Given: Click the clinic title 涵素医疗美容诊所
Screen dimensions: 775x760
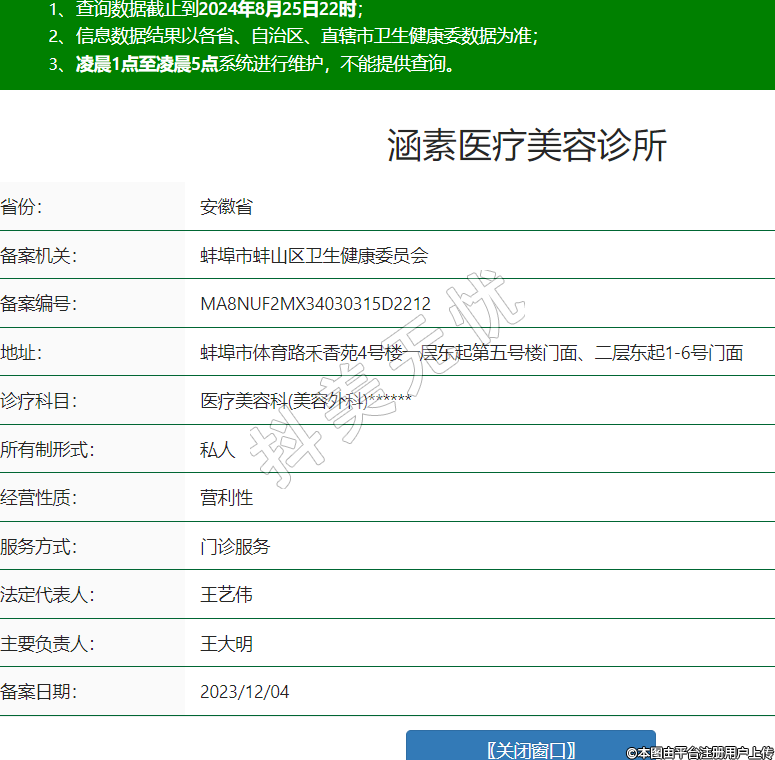Looking at the screenshot, I should point(526,146).
